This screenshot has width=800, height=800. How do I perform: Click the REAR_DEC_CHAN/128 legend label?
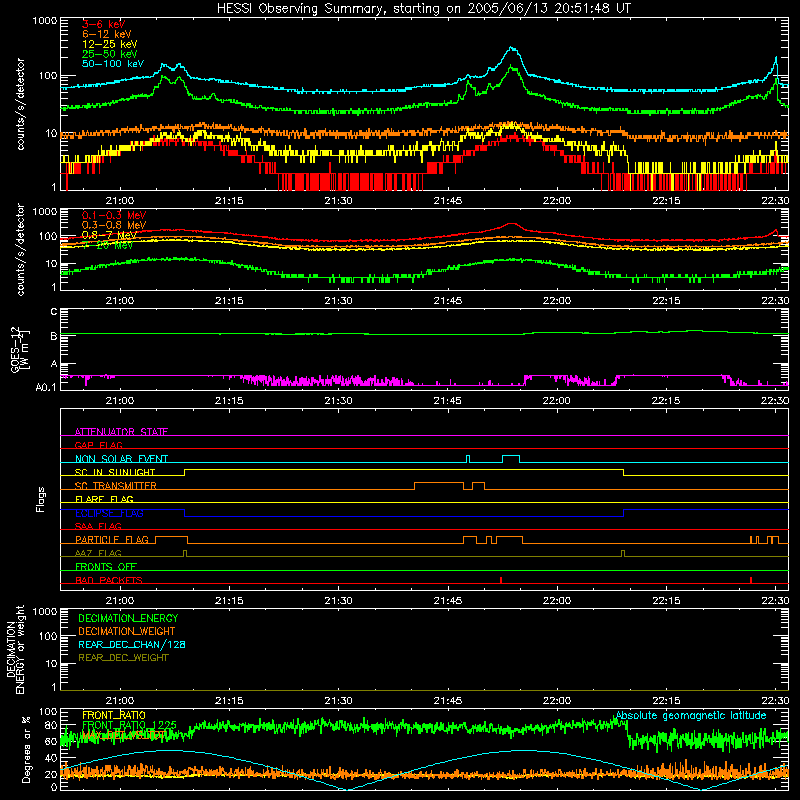point(132,644)
